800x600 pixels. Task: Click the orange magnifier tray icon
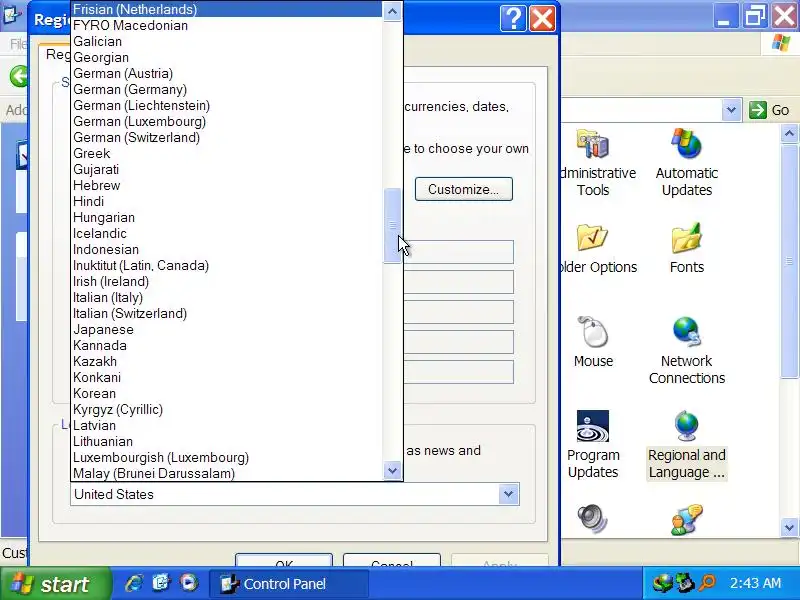point(708,583)
